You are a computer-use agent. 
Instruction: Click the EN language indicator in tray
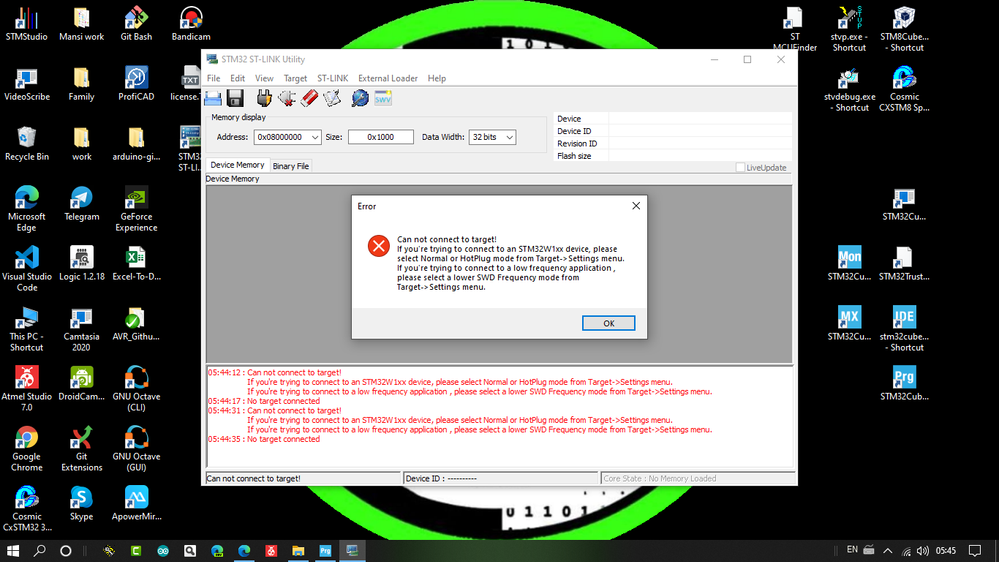pos(852,549)
